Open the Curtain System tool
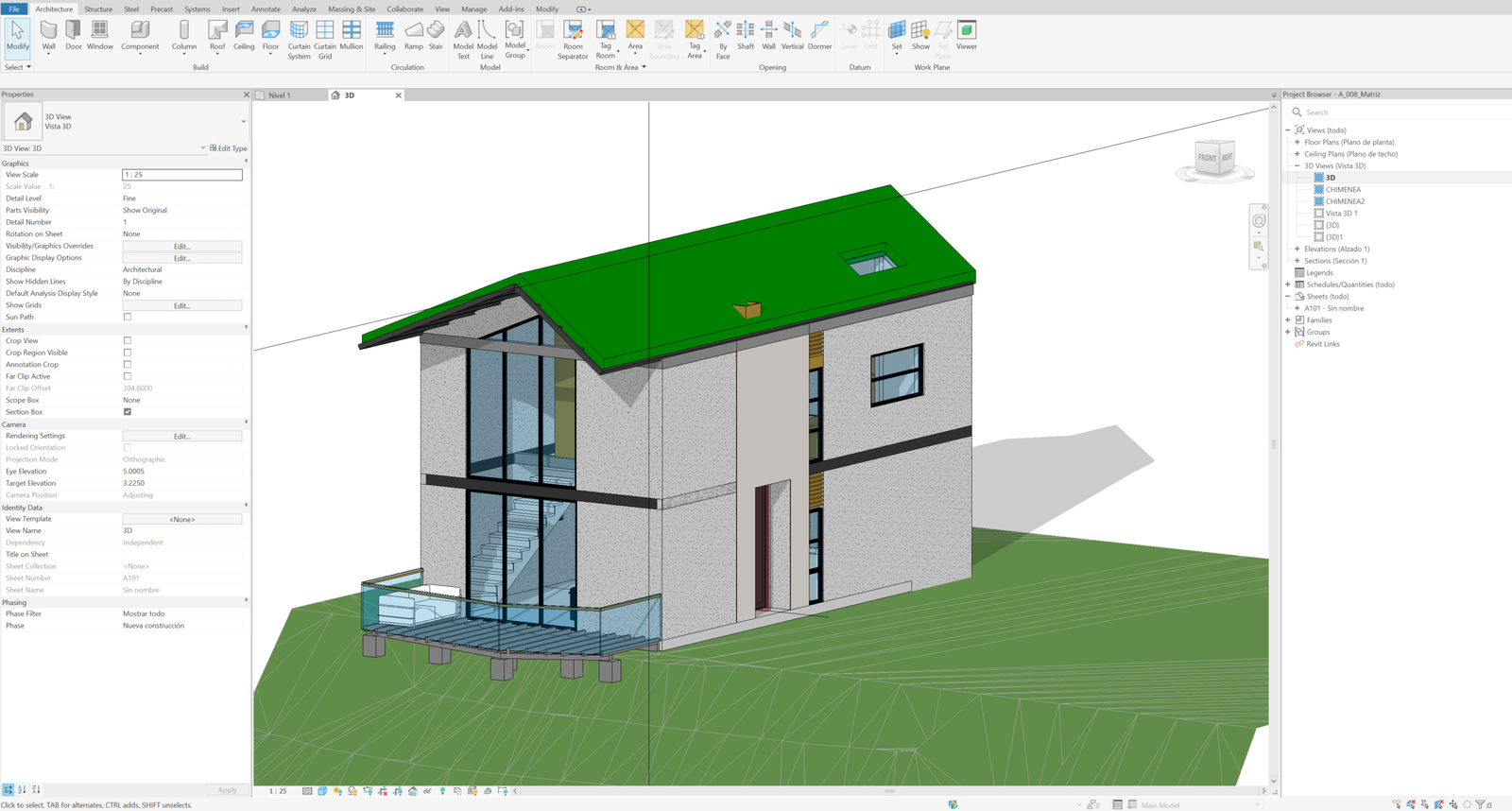The height and width of the screenshot is (811, 1512). point(299,40)
